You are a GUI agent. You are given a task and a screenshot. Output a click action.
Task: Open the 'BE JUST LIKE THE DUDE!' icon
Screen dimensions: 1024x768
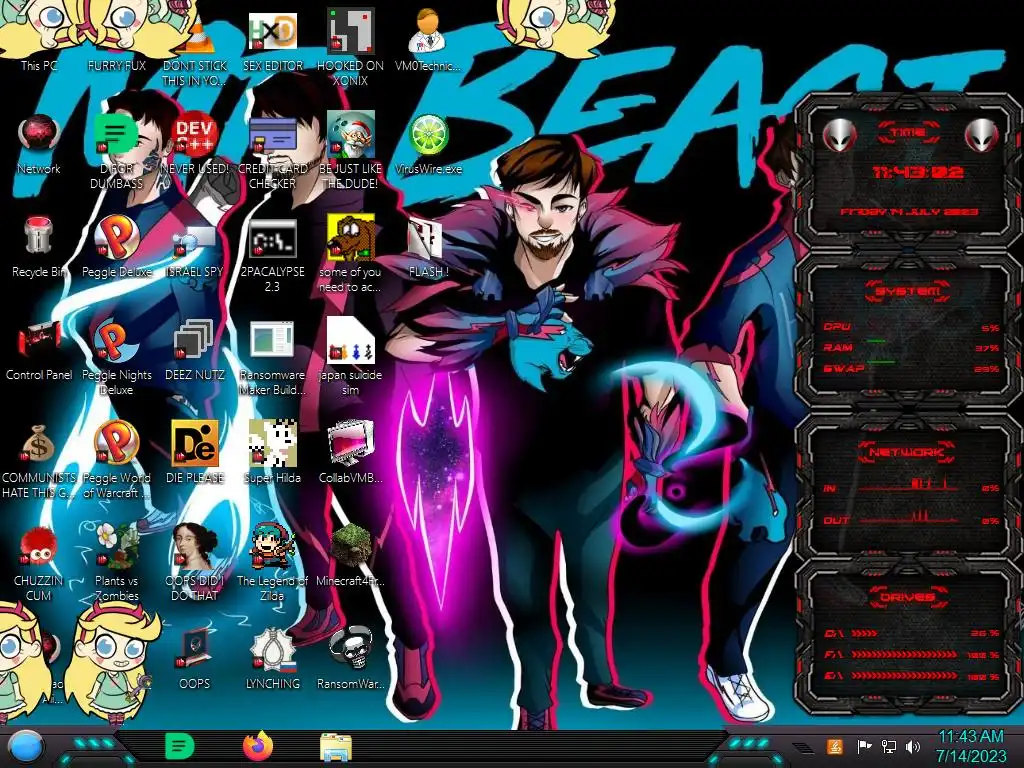[x=350, y=152]
